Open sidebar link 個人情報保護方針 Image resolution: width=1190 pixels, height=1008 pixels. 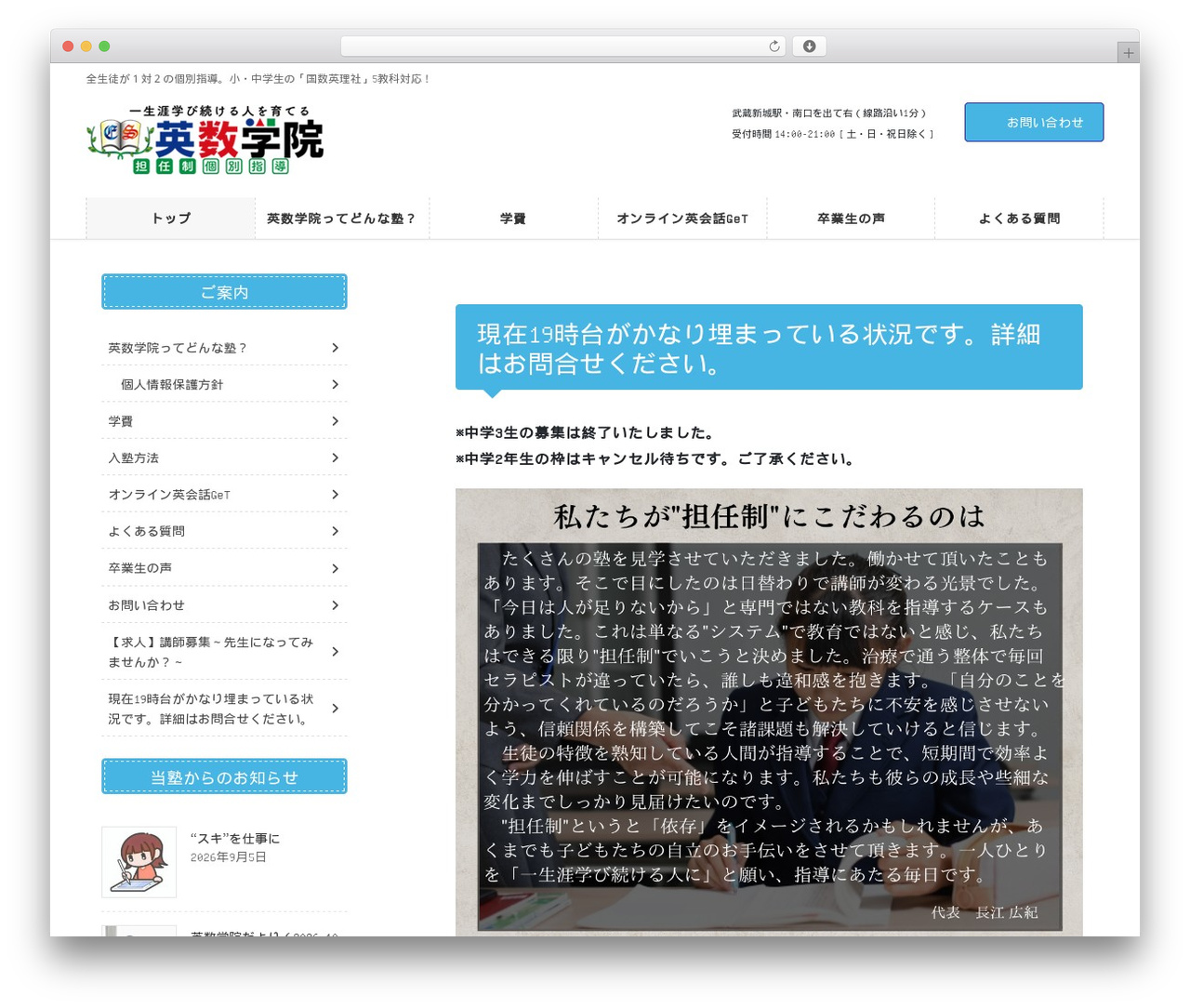click(x=224, y=384)
